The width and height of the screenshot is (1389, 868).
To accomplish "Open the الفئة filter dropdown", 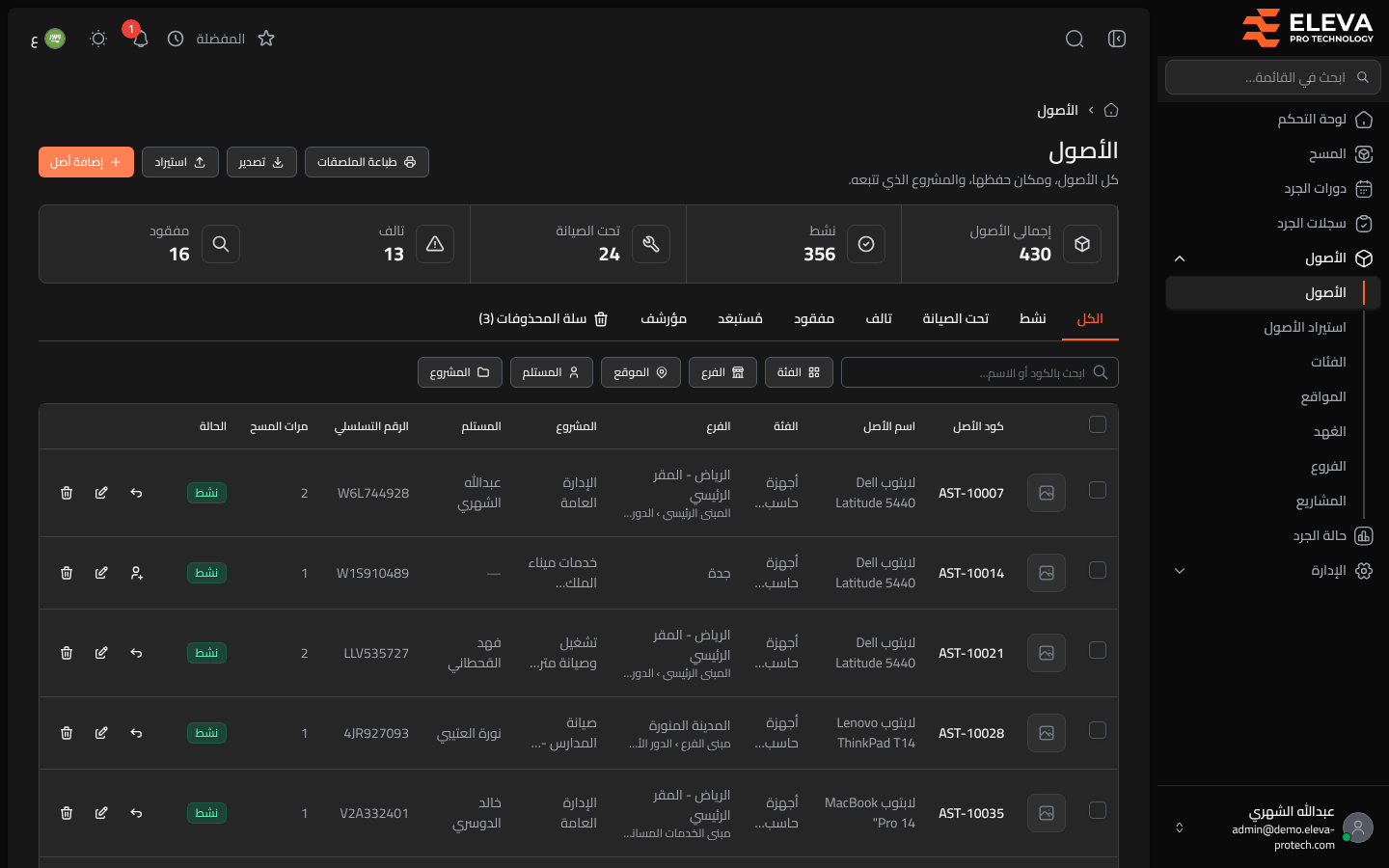I will pos(799,372).
